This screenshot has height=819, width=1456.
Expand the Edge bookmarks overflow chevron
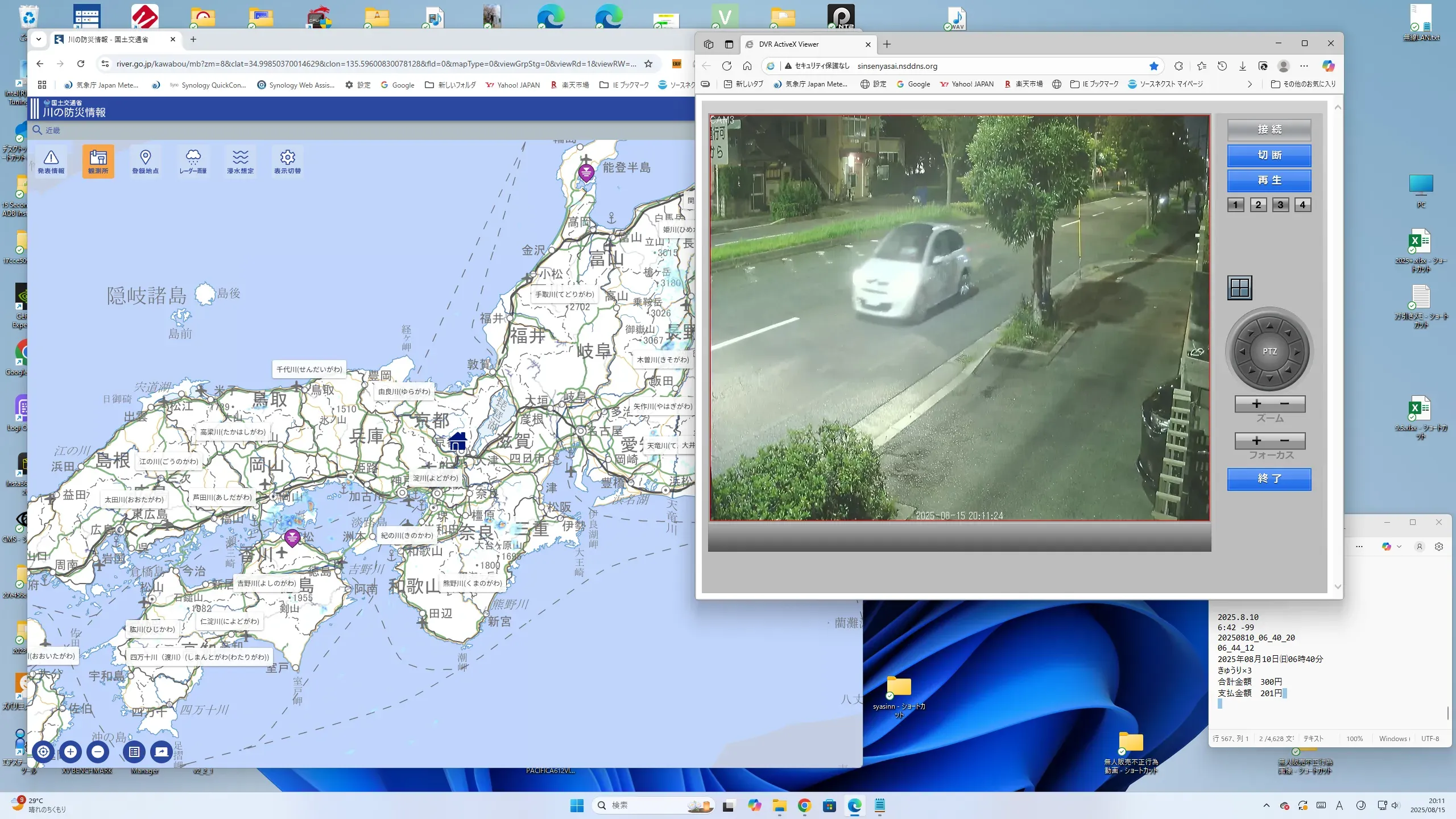click(x=1250, y=84)
